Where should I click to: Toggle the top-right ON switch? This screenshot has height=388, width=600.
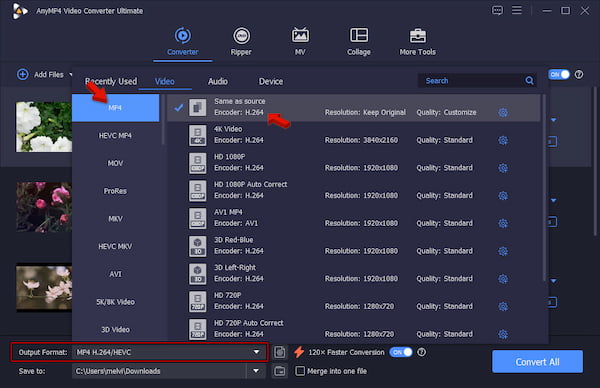click(x=559, y=75)
